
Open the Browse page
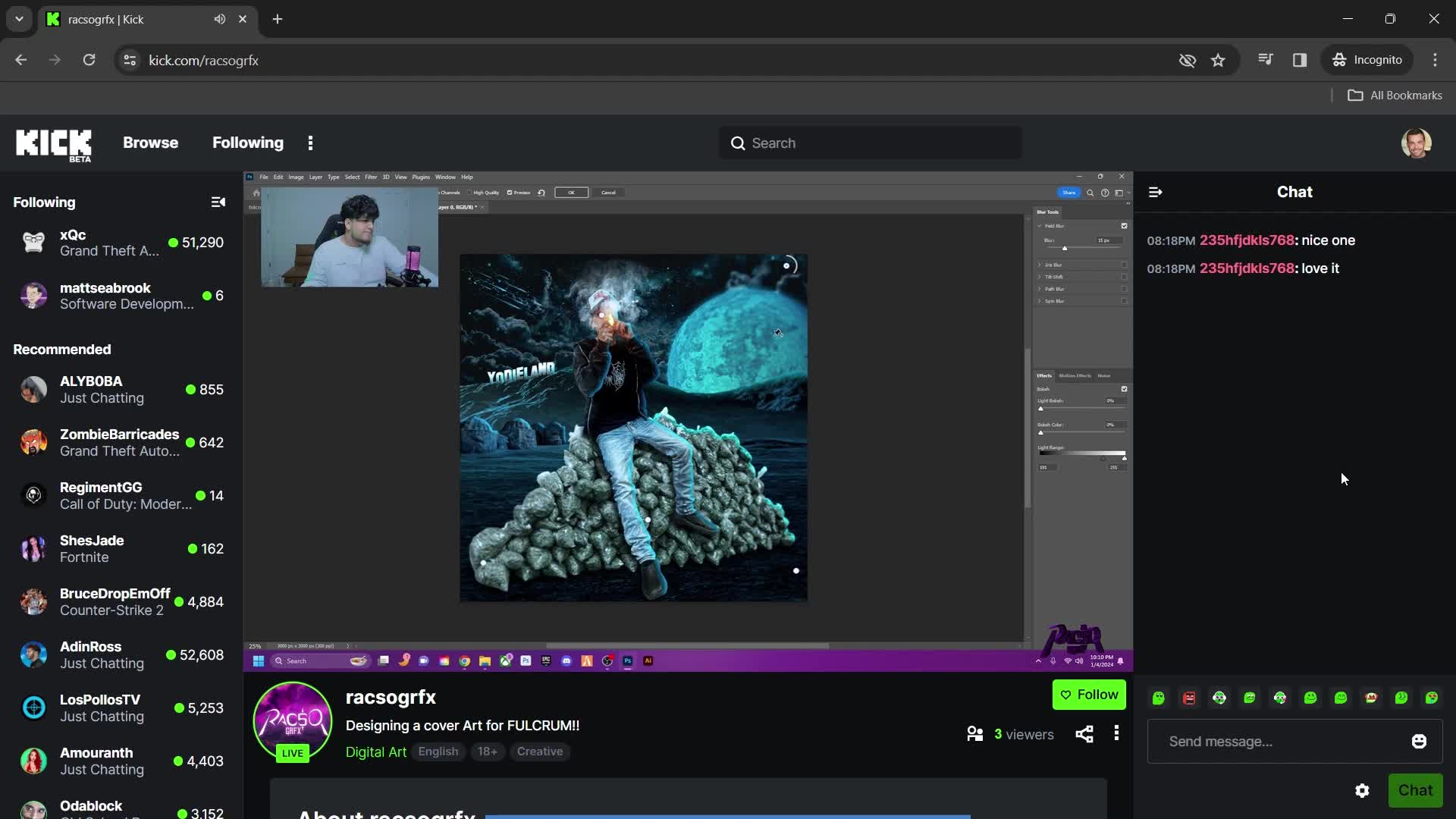(150, 143)
